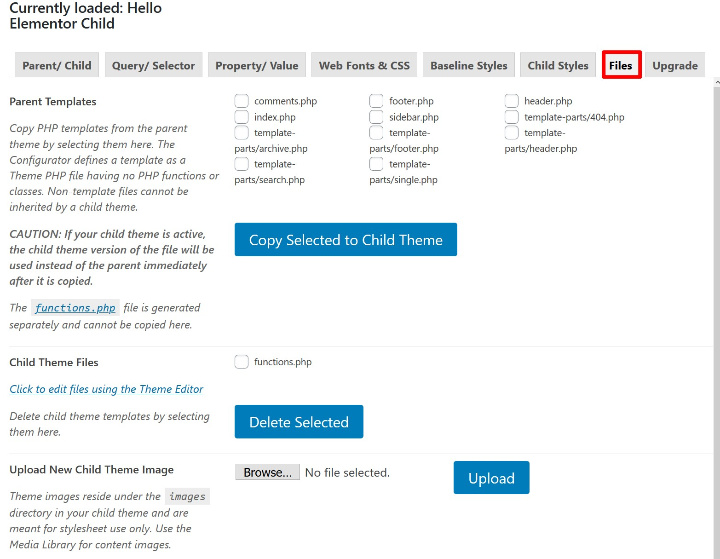Click Copy Selected to Child Theme button
This screenshot has width=720, height=559.
[x=346, y=239]
